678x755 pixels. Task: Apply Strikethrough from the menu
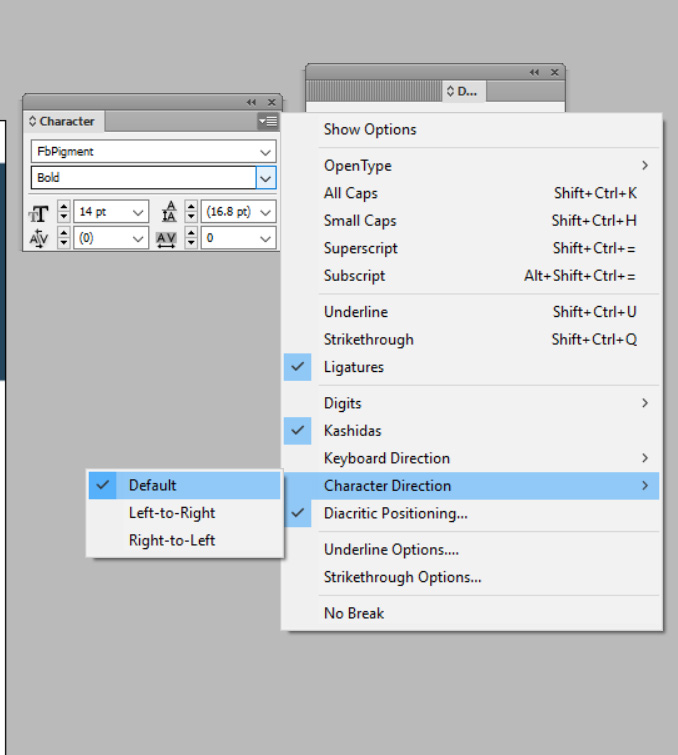point(471,339)
